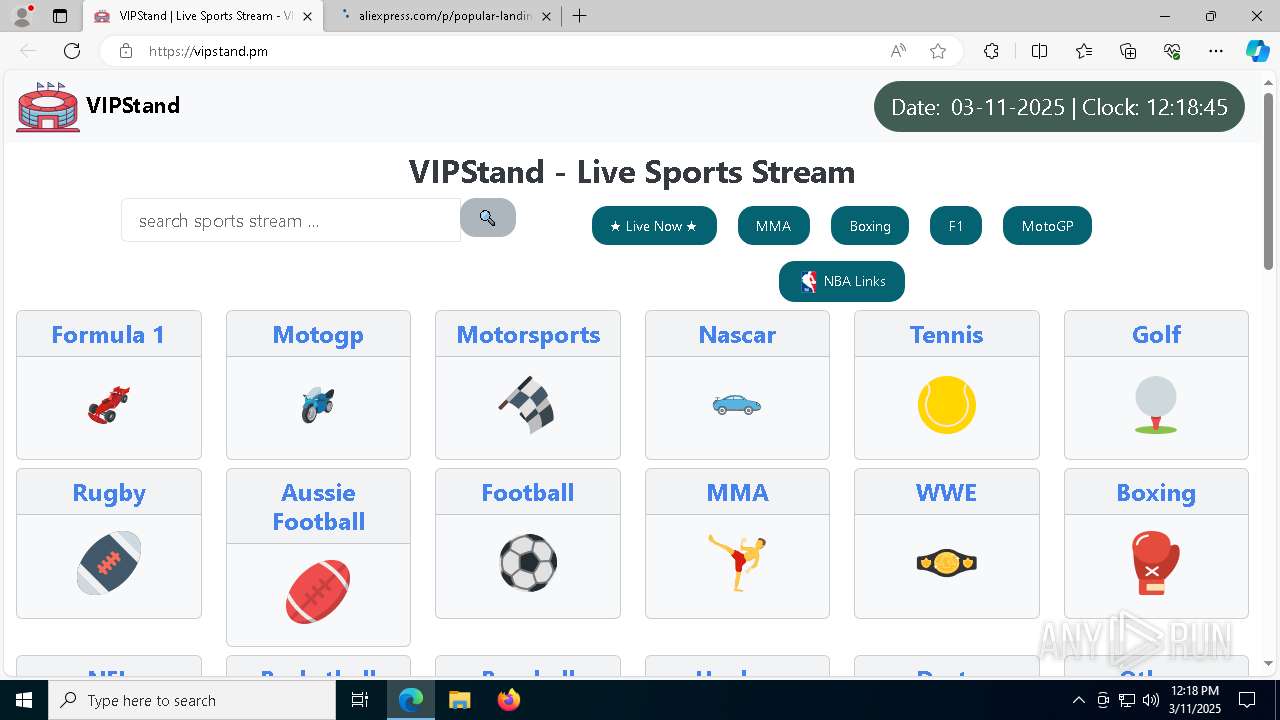The width and height of the screenshot is (1280, 720).
Task: Click the Formula 1 race car icon
Action: [x=109, y=405]
